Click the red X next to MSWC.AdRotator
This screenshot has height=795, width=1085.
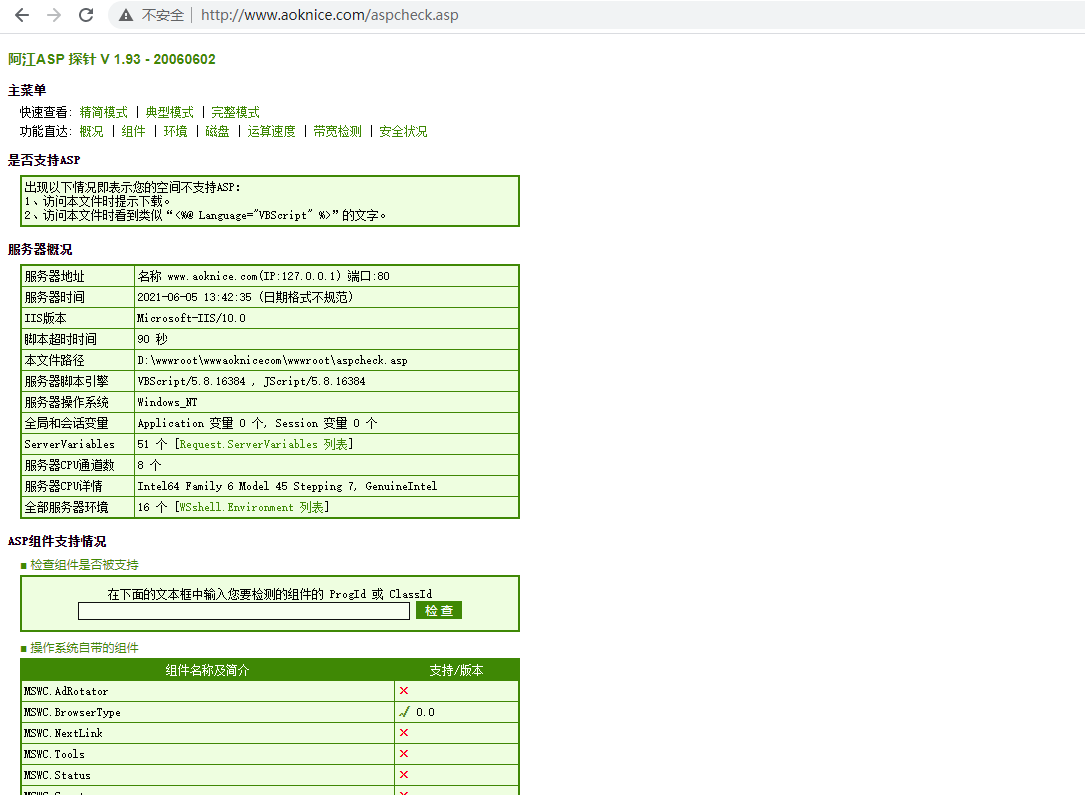pyautogui.click(x=404, y=691)
